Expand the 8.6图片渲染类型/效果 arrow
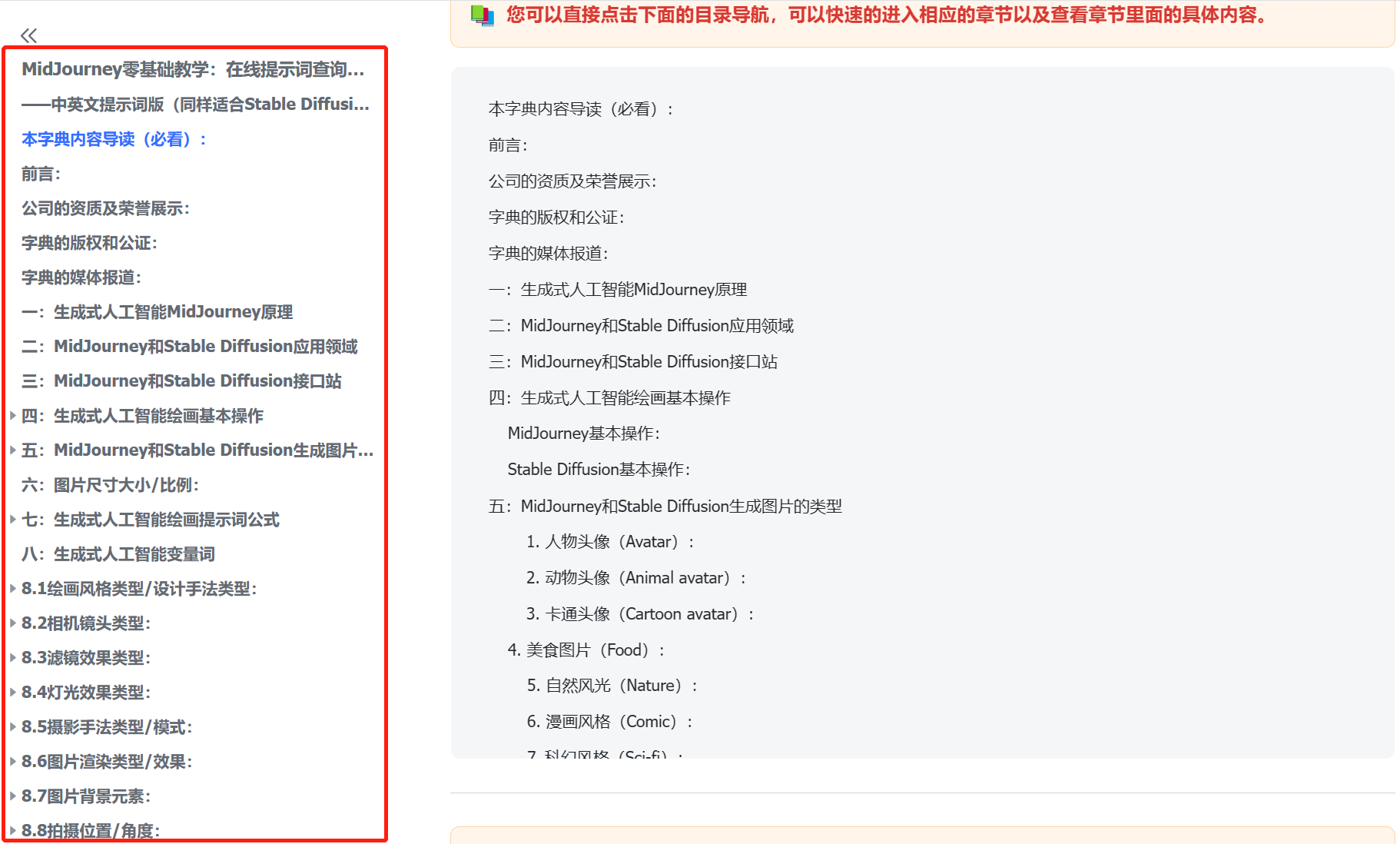 (13, 761)
